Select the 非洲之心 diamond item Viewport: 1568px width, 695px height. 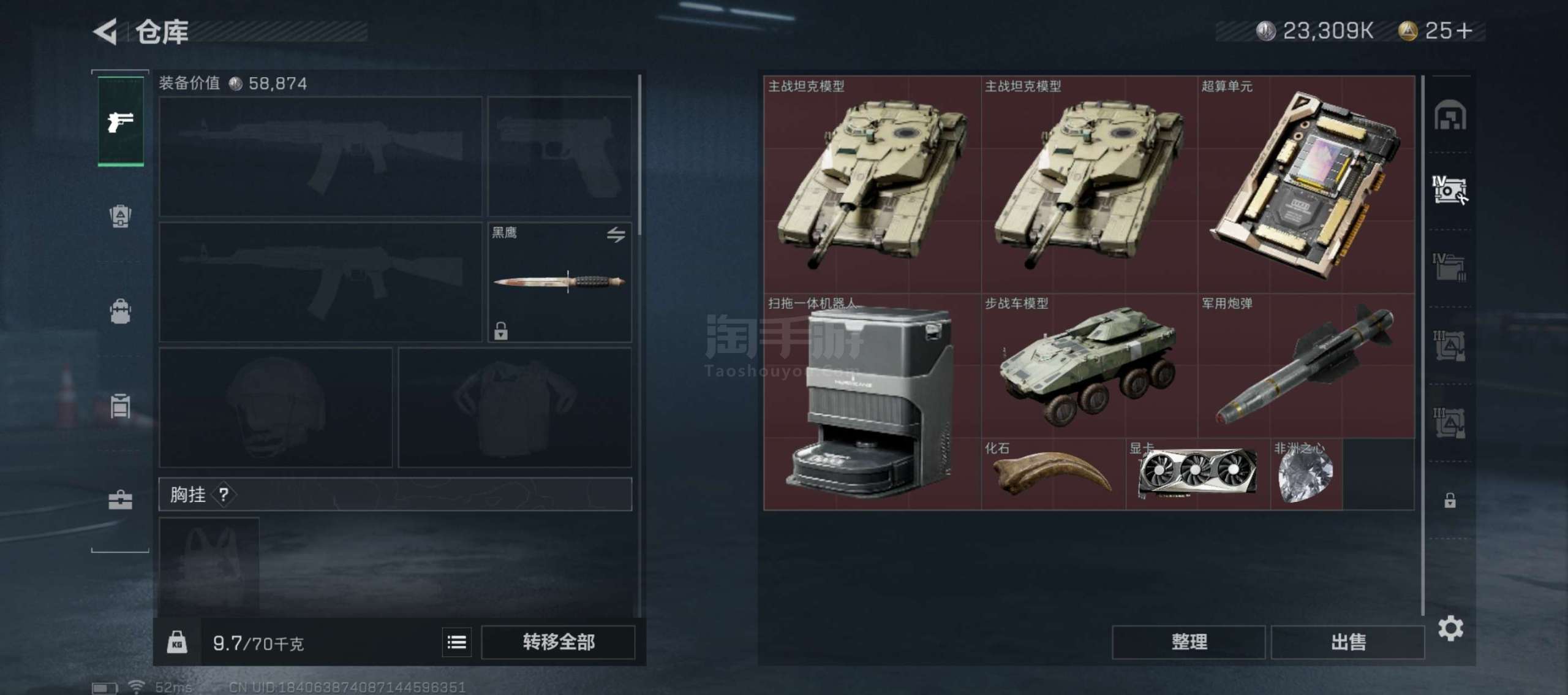click(1306, 474)
